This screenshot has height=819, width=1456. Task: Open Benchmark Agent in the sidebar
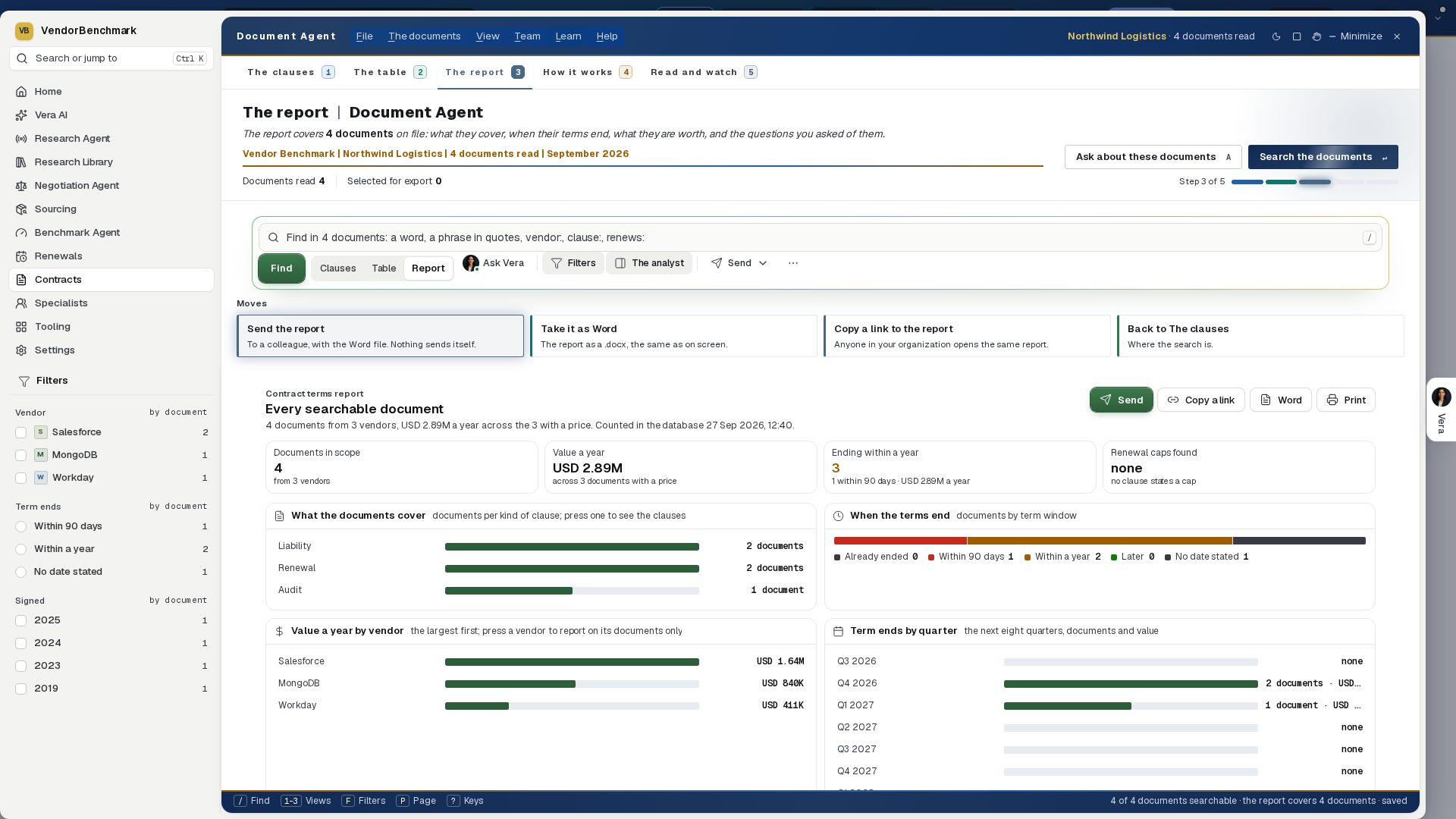point(111,232)
